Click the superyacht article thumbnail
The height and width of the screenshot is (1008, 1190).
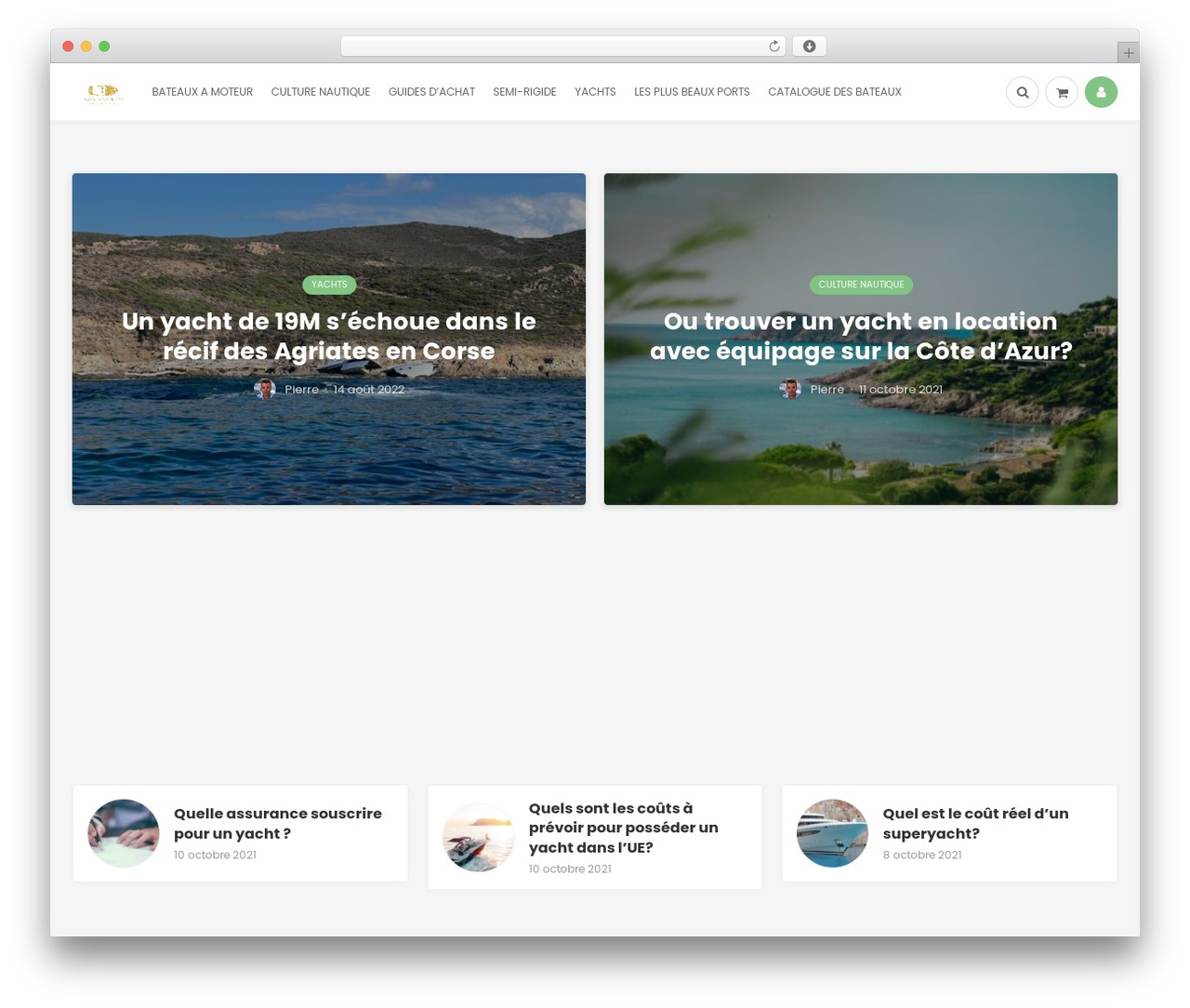click(832, 833)
